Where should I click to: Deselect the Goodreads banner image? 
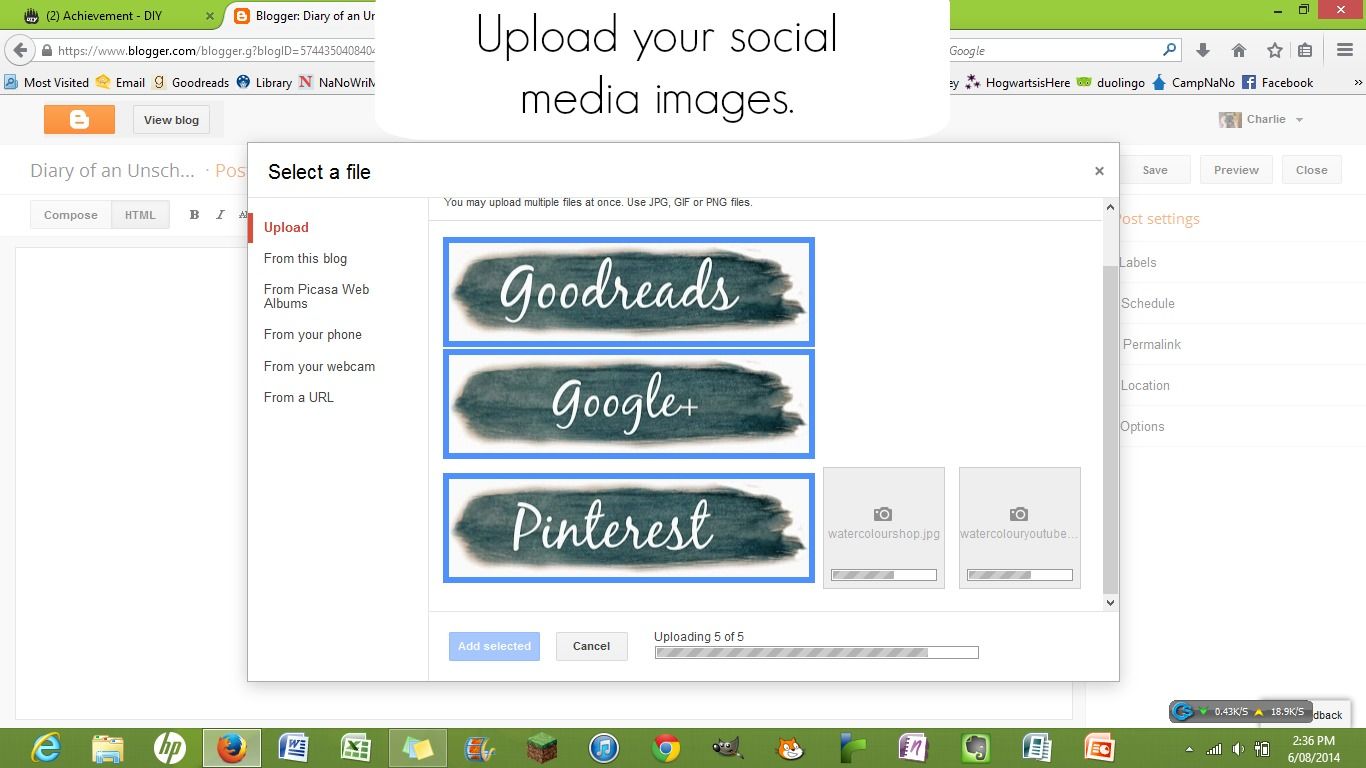(628, 291)
